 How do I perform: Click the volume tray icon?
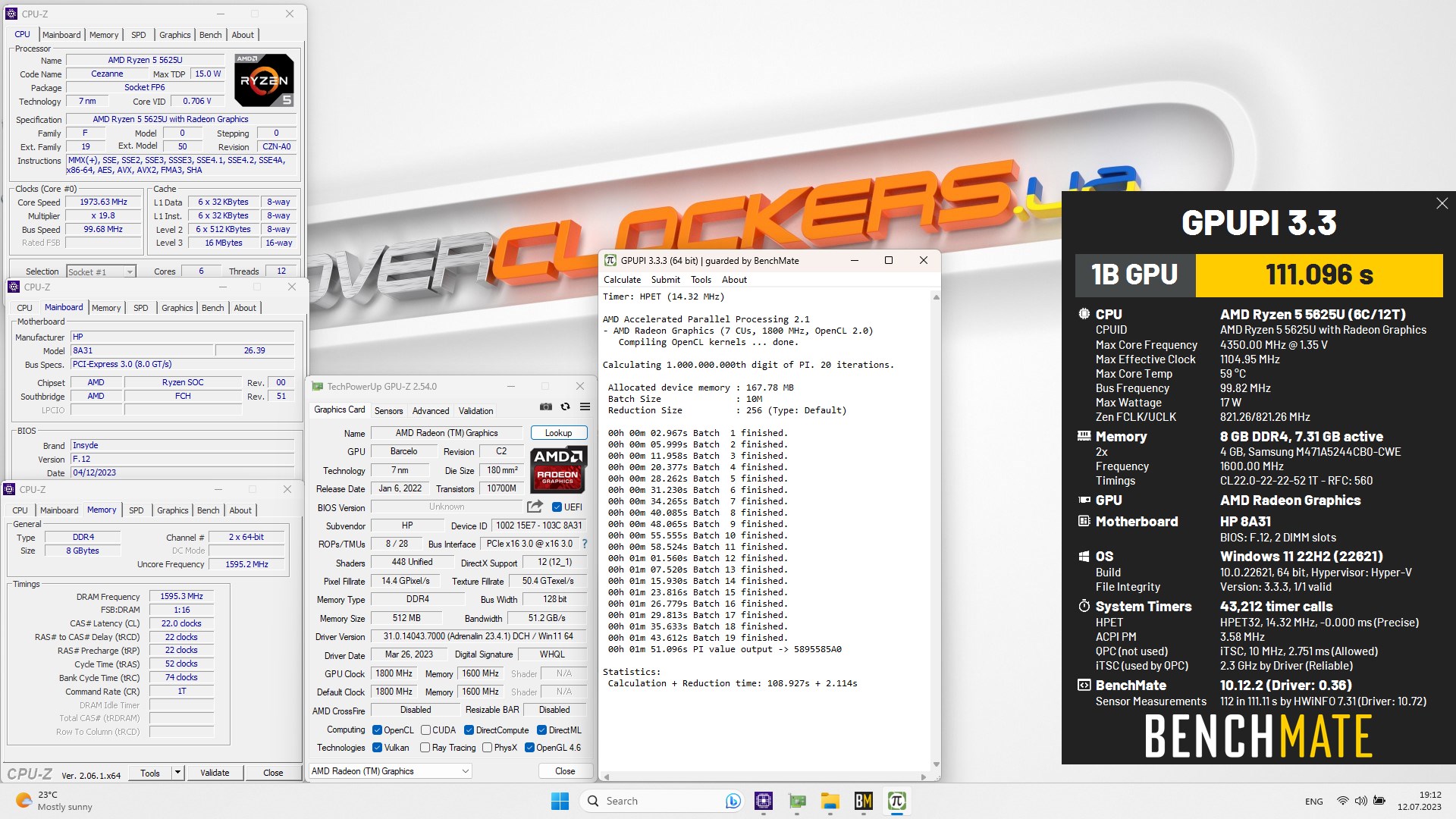[1361, 801]
